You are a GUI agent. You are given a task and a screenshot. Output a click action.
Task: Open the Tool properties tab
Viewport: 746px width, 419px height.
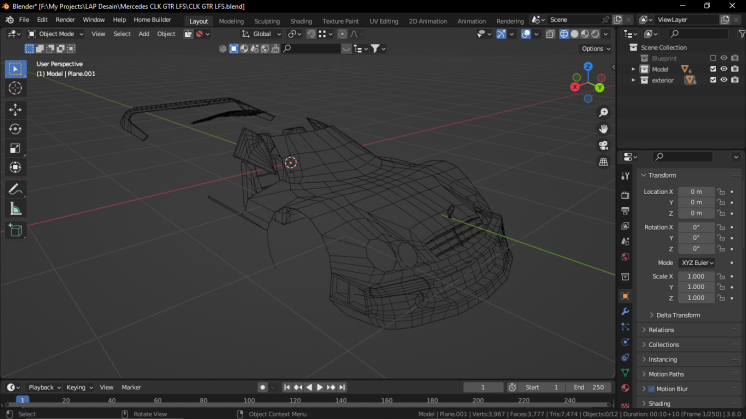[x=625, y=176]
